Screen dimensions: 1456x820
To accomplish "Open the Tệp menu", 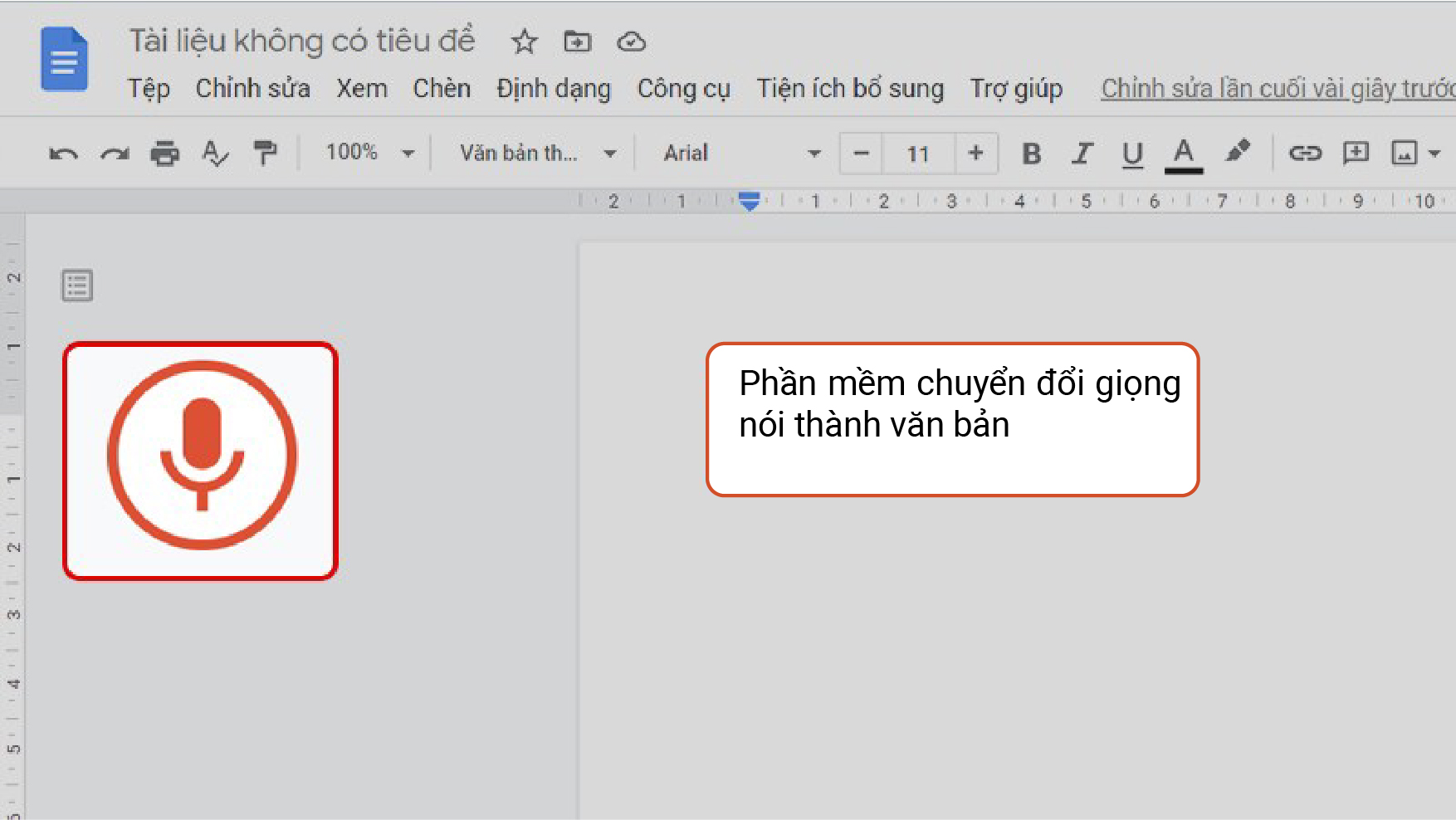I will [x=149, y=88].
